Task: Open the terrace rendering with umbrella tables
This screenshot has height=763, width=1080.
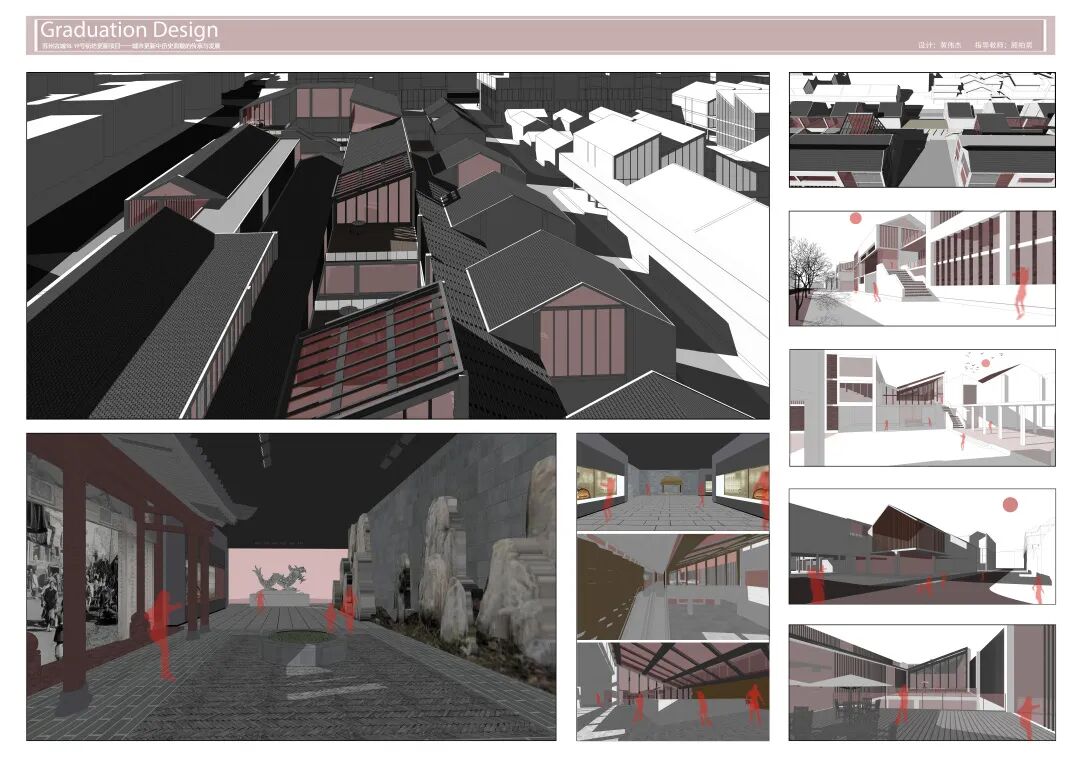Action: coord(922,682)
